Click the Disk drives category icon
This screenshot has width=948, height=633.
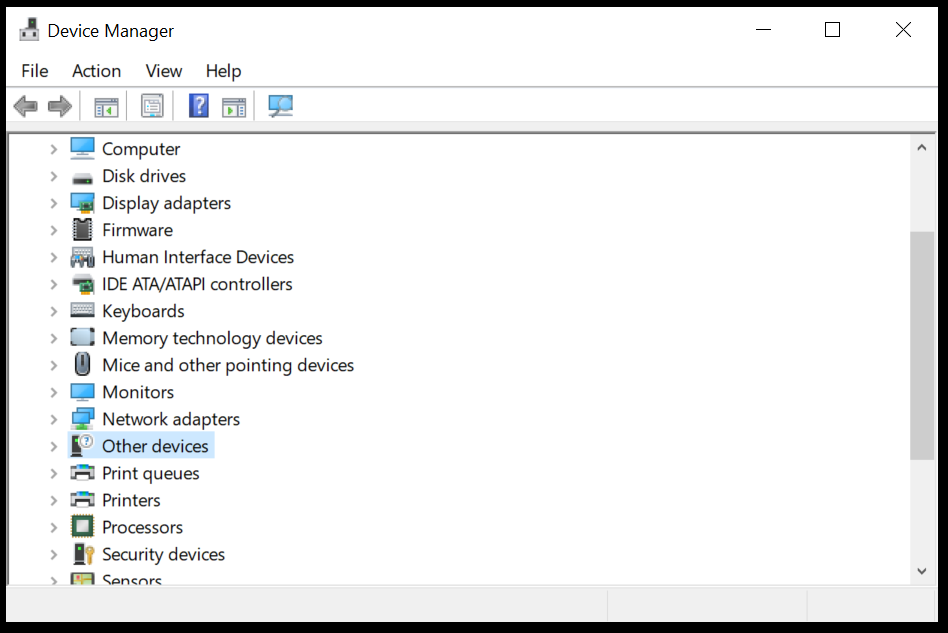pyautogui.click(x=82, y=178)
